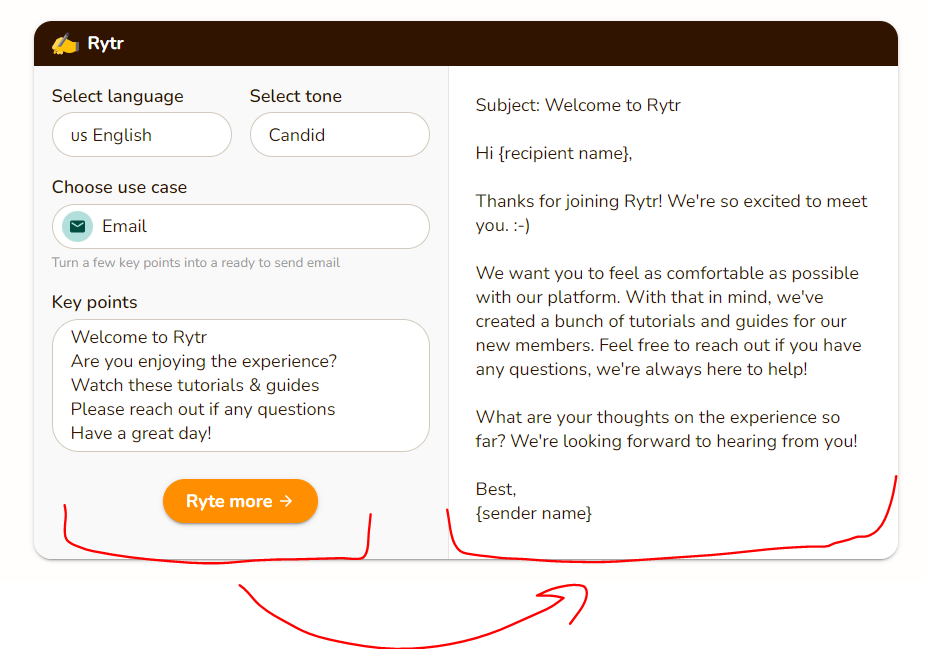927x649 pixels.
Task: Click the helper text under use case
Action: tap(195, 262)
